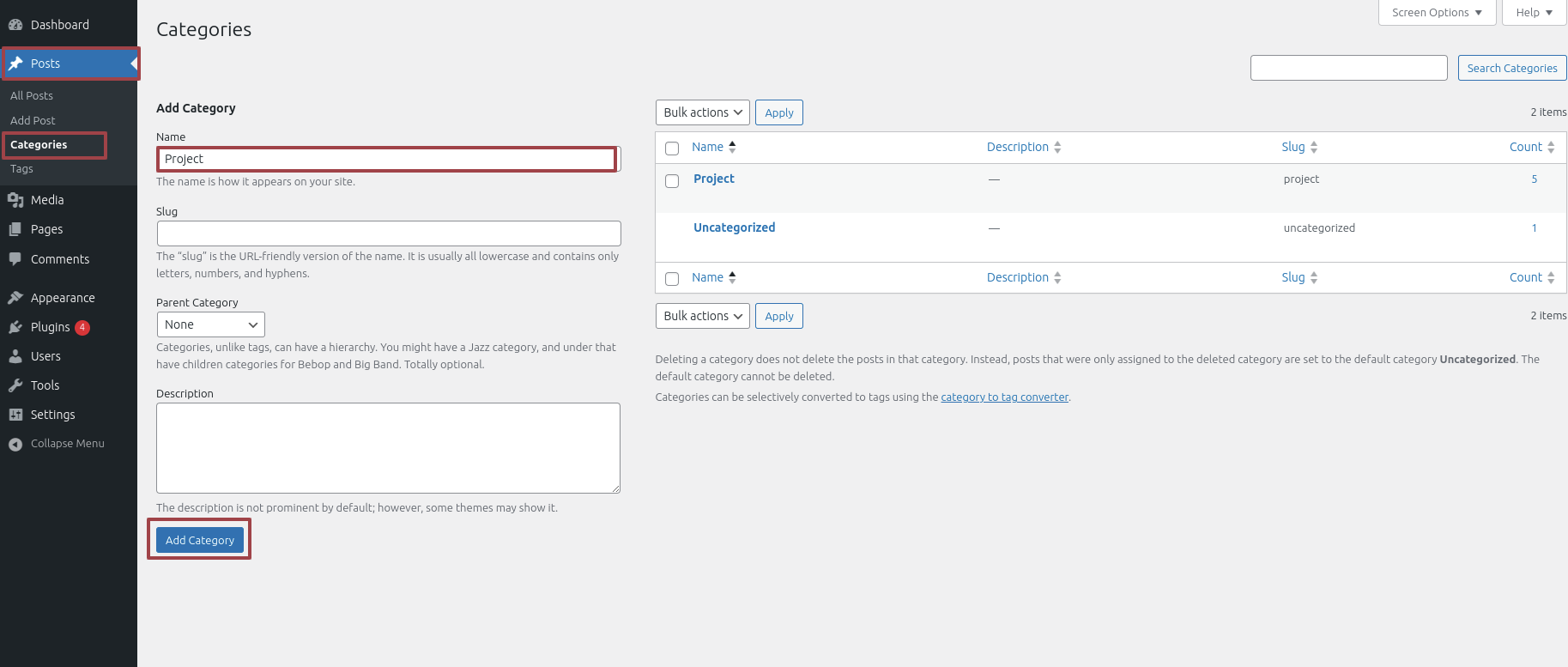Click the Users person icon
The image size is (1568, 667).
(x=15, y=356)
